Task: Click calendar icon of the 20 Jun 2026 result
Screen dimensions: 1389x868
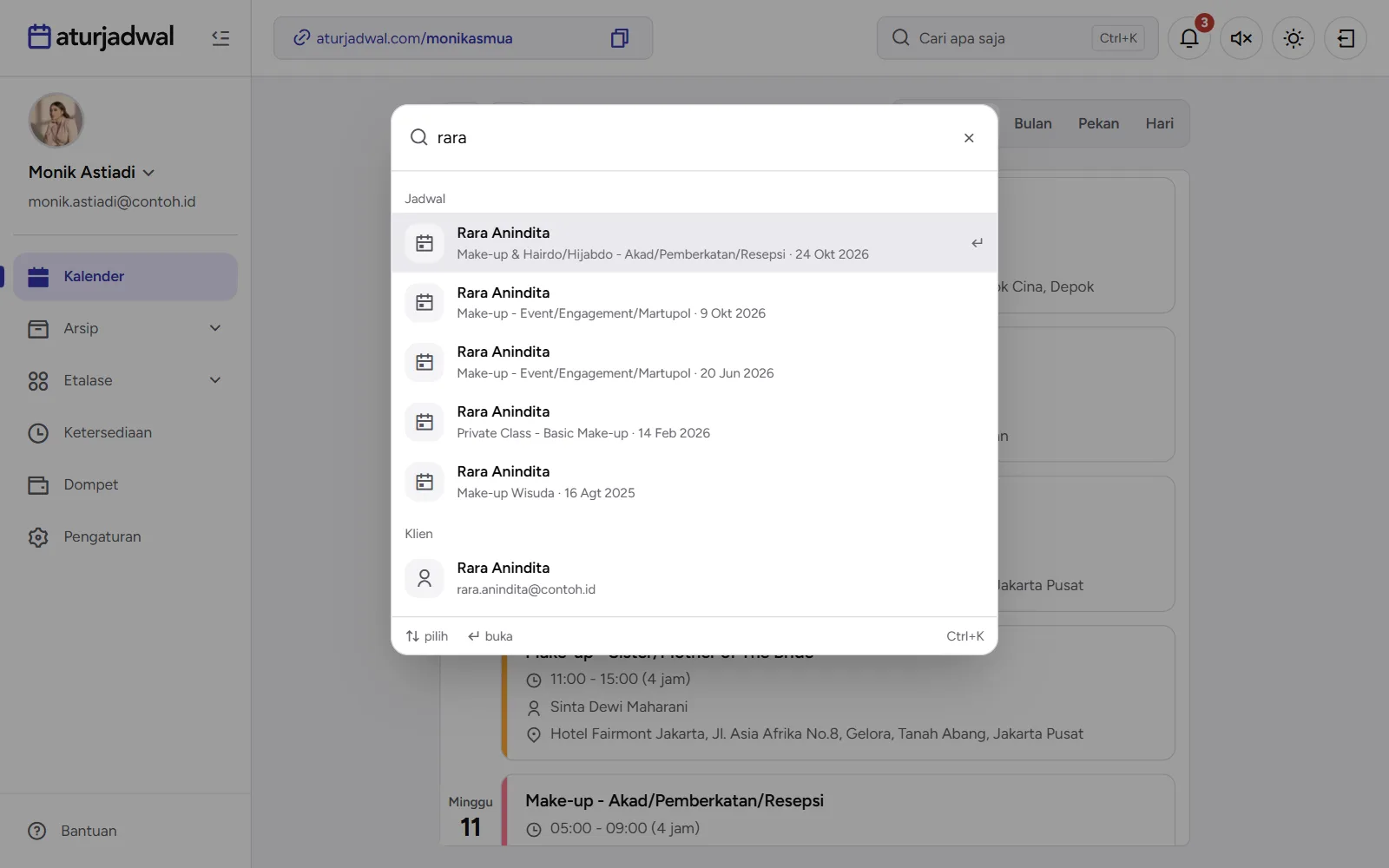Action: click(425, 362)
